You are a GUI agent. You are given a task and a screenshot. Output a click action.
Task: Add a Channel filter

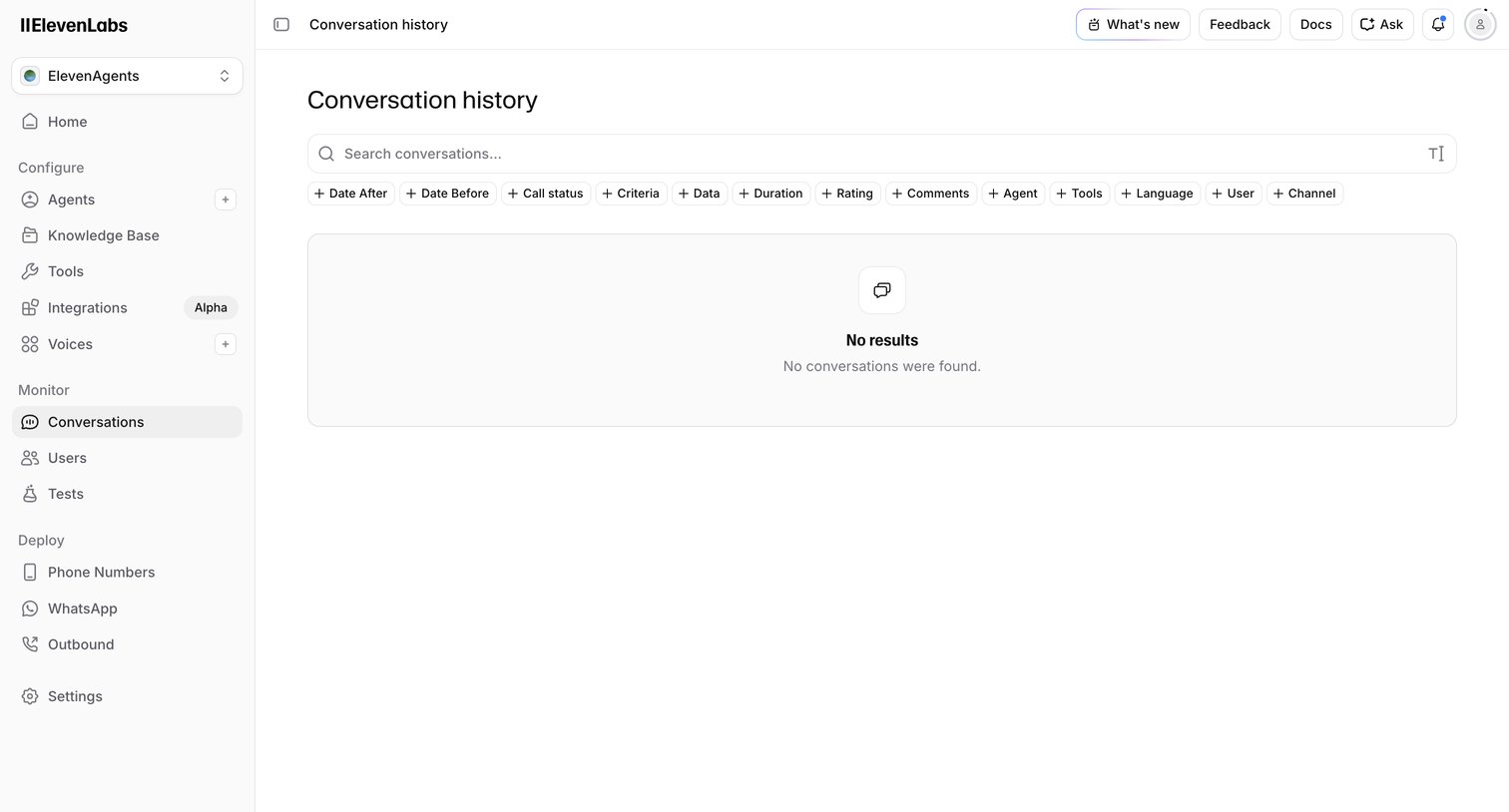tap(1304, 194)
